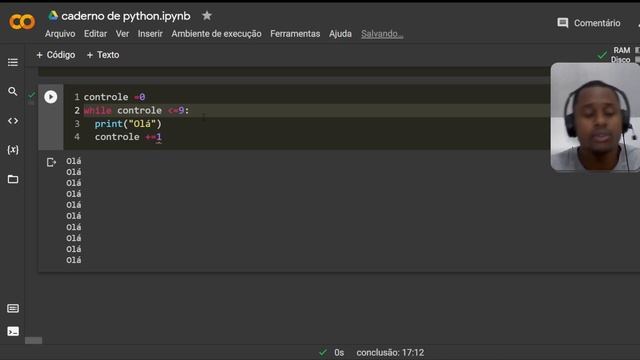Open the Inserir menu

coord(150,34)
